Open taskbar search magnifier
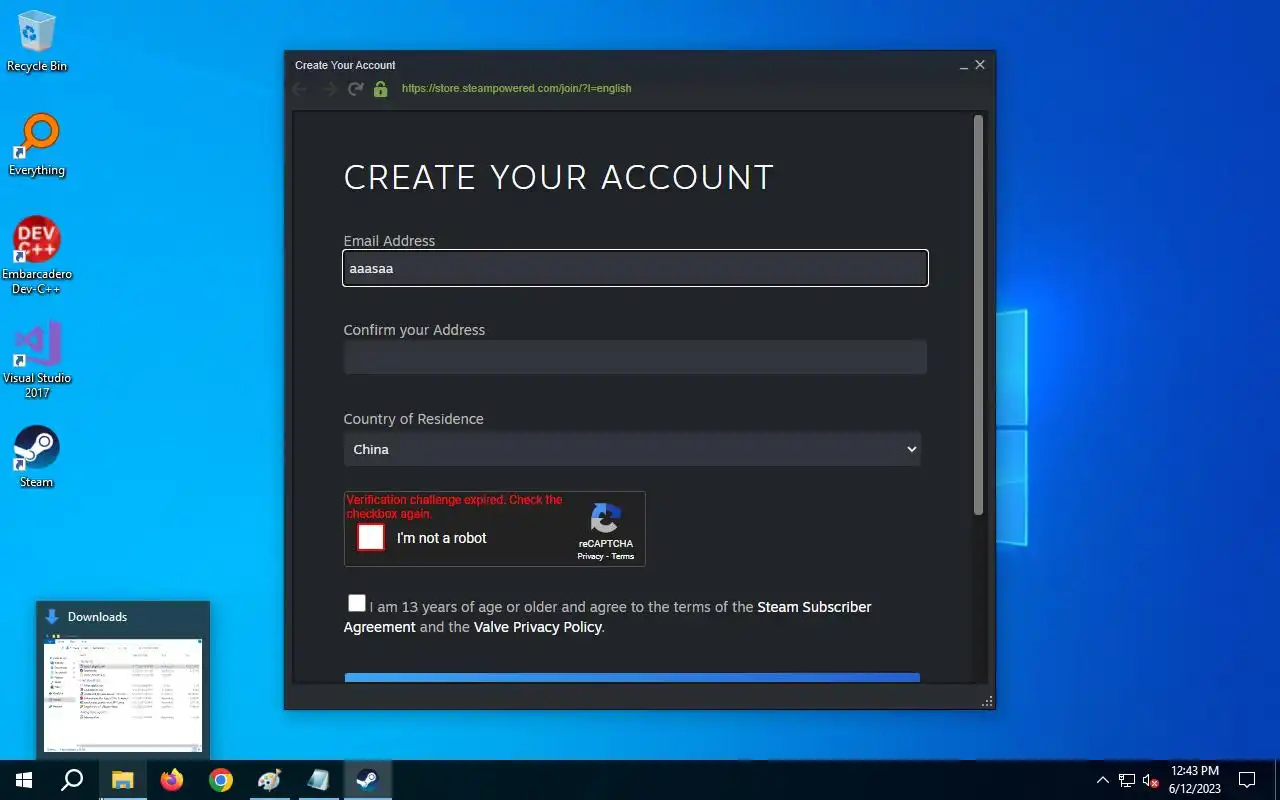1280x800 pixels. tap(72, 780)
